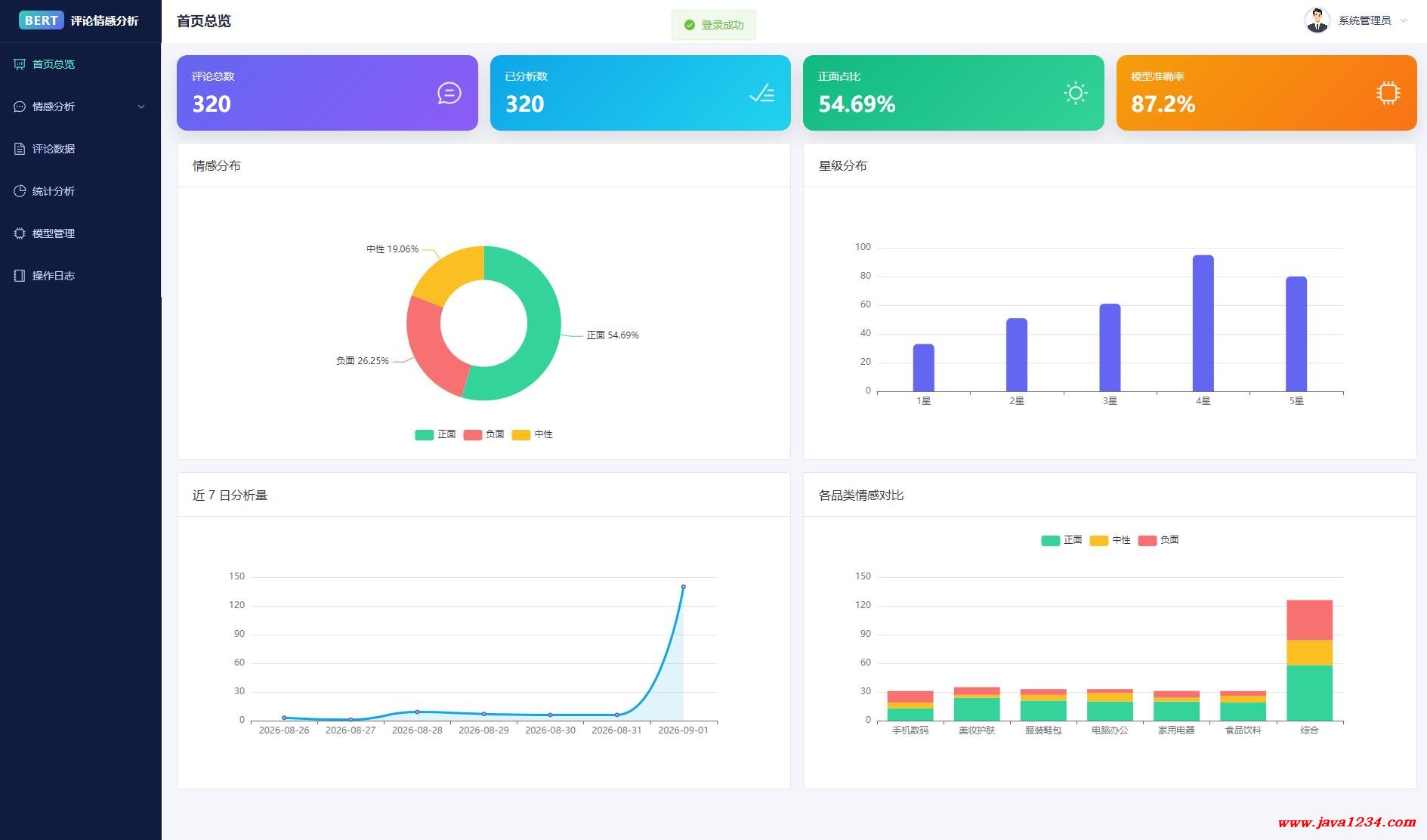Expand the 情感分析 submenu arrow
Image resolution: width=1427 pixels, height=840 pixels.
(x=141, y=107)
